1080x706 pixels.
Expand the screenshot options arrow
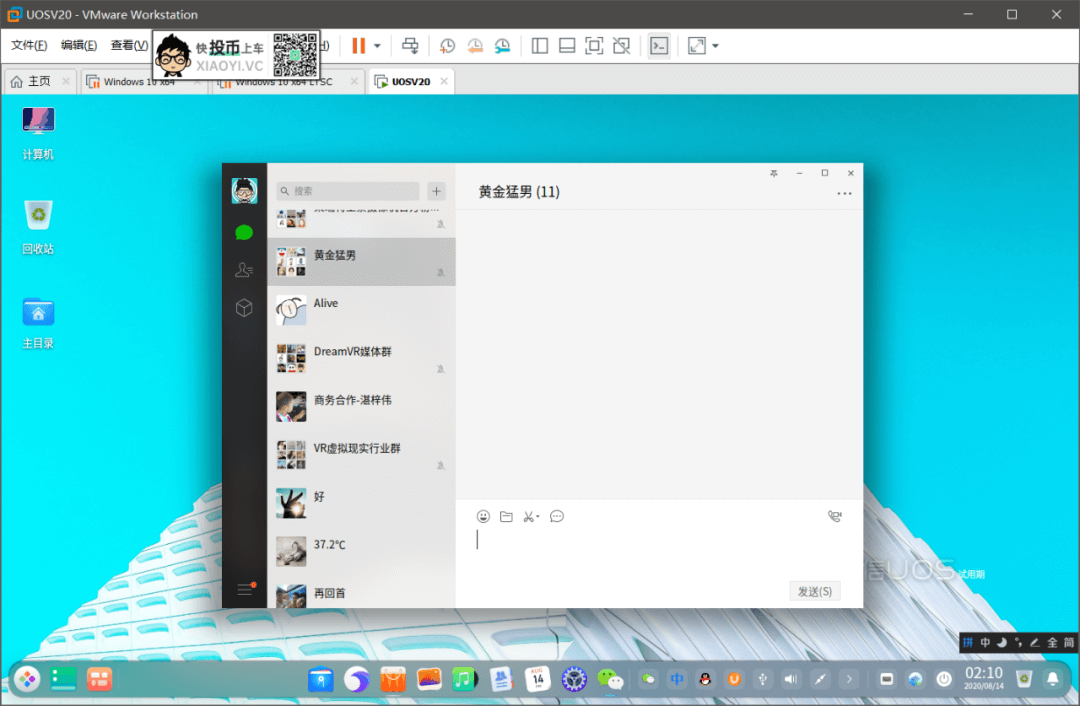click(x=538, y=517)
